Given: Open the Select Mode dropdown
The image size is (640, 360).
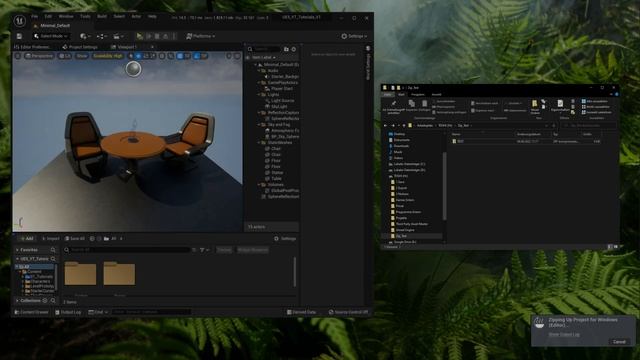Looking at the screenshot, I should coord(51,36).
